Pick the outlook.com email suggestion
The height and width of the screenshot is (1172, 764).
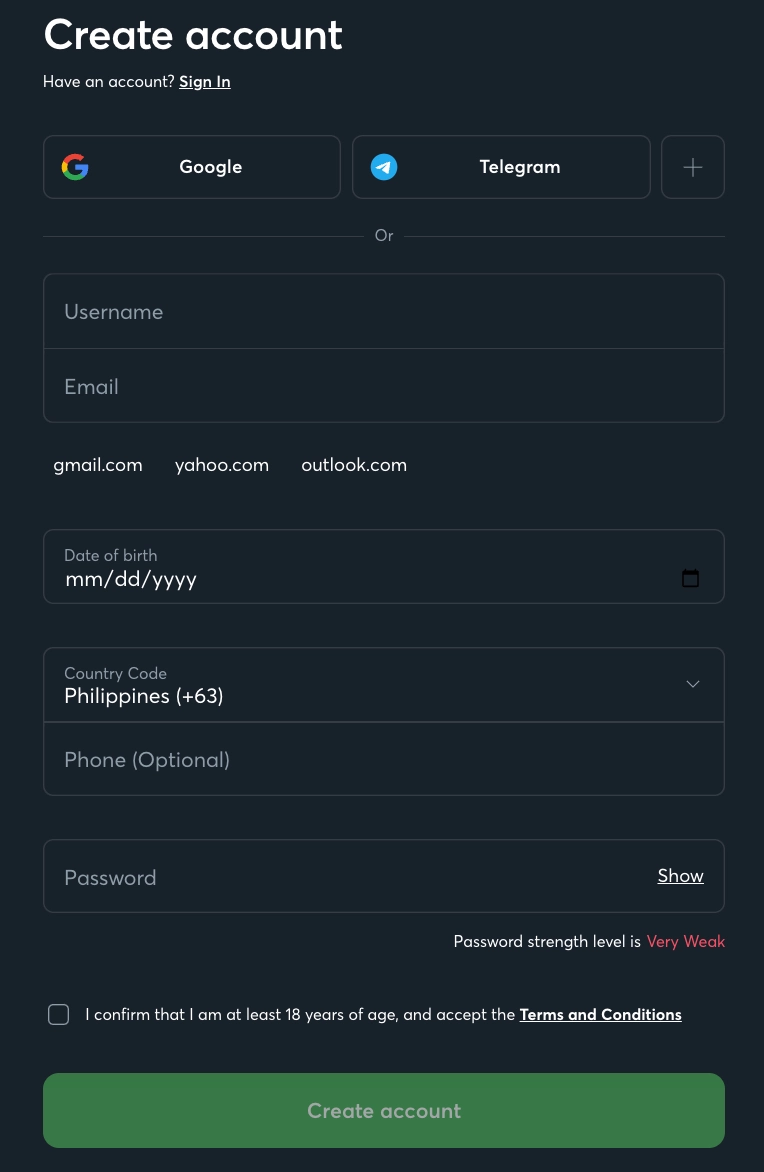click(354, 465)
